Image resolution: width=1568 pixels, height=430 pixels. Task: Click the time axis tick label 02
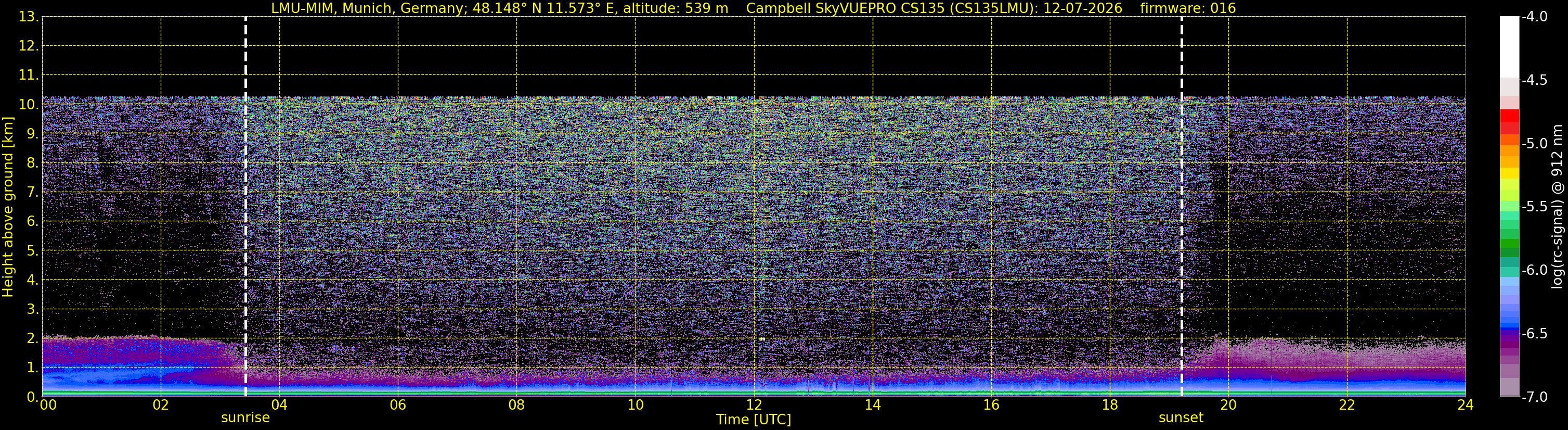coord(161,405)
